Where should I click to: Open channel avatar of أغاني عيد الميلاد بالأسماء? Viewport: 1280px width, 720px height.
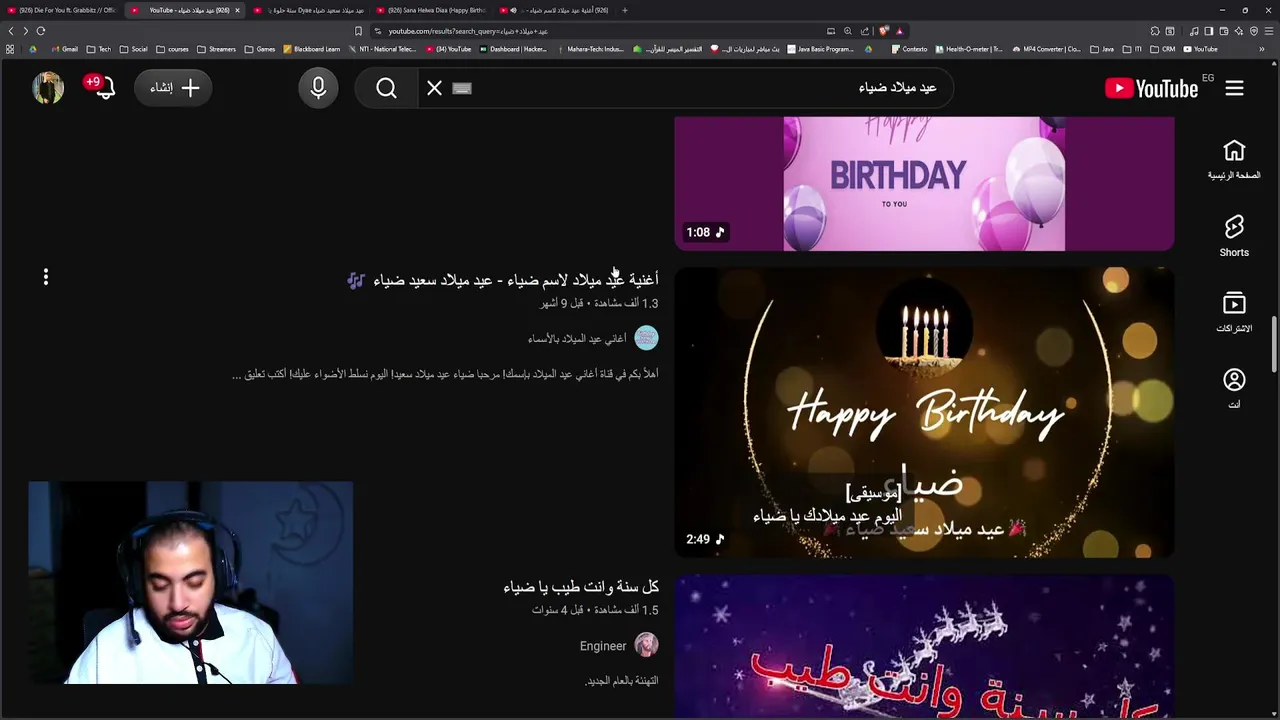tap(646, 338)
